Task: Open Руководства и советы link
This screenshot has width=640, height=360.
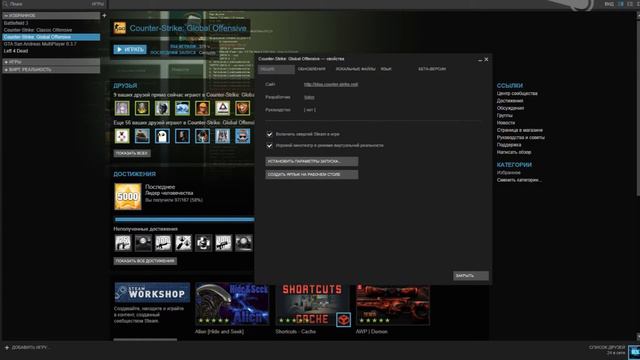Action: 520,138
